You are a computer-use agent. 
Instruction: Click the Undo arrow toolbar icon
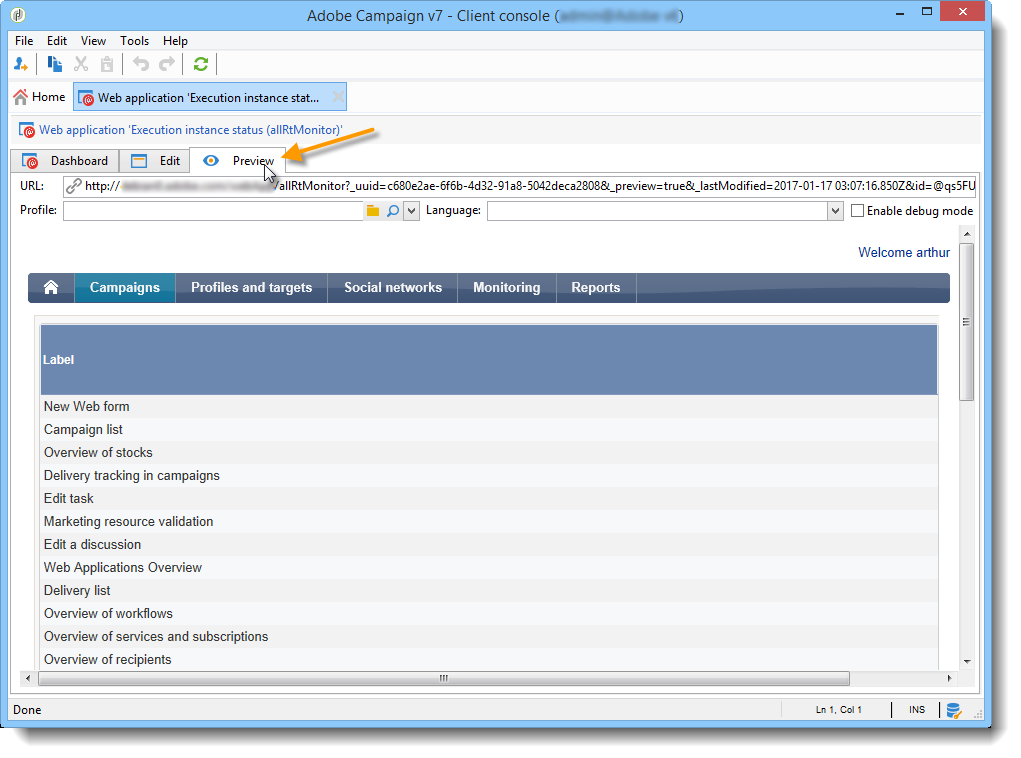coord(141,64)
